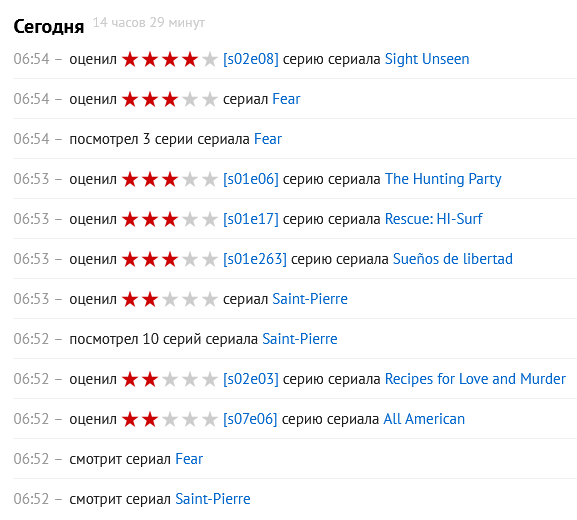Open episode s01e263 of Sueños de libertad
Image resolution: width=577 pixels, height=520 pixels.
[x=255, y=259]
